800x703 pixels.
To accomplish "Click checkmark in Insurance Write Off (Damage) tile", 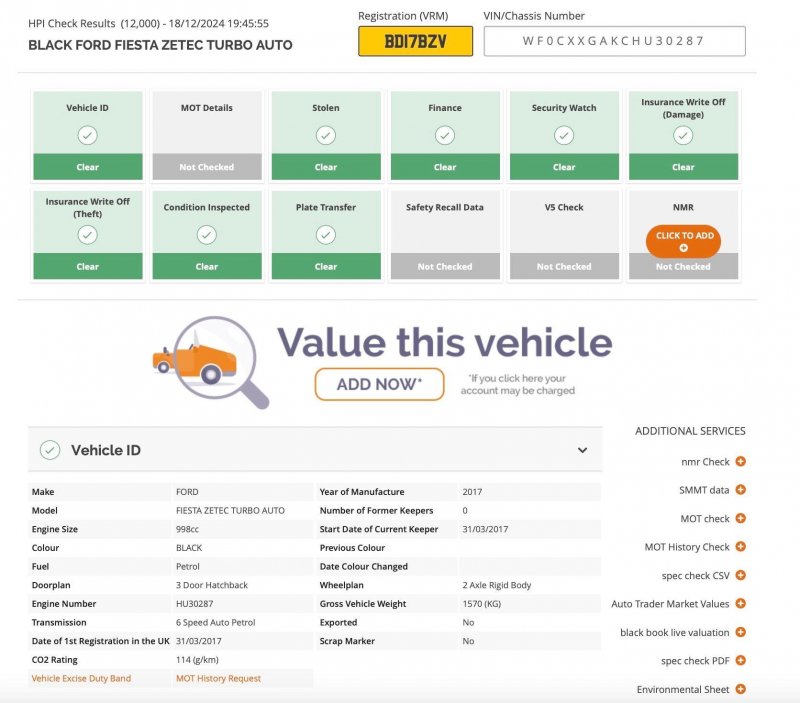I will pos(683,135).
